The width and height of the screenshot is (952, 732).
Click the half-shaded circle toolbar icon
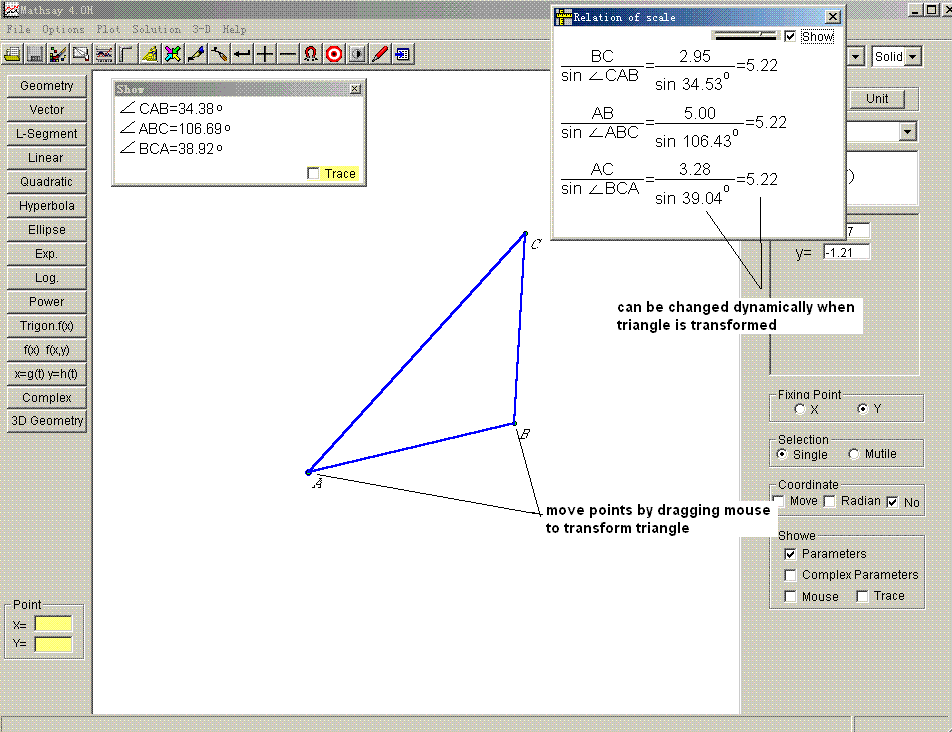pyautogui.click(x=357, y=55)
